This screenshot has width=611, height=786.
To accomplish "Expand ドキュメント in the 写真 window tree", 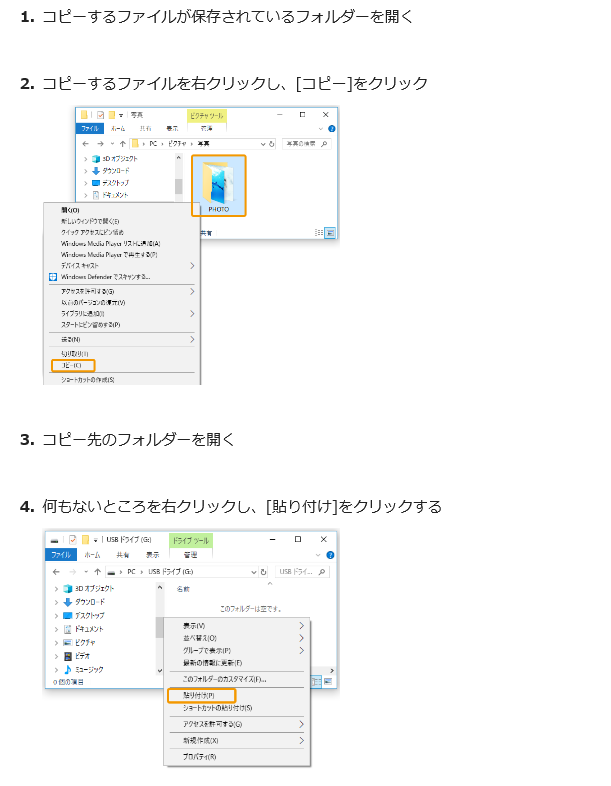I will tap(86, 195).
